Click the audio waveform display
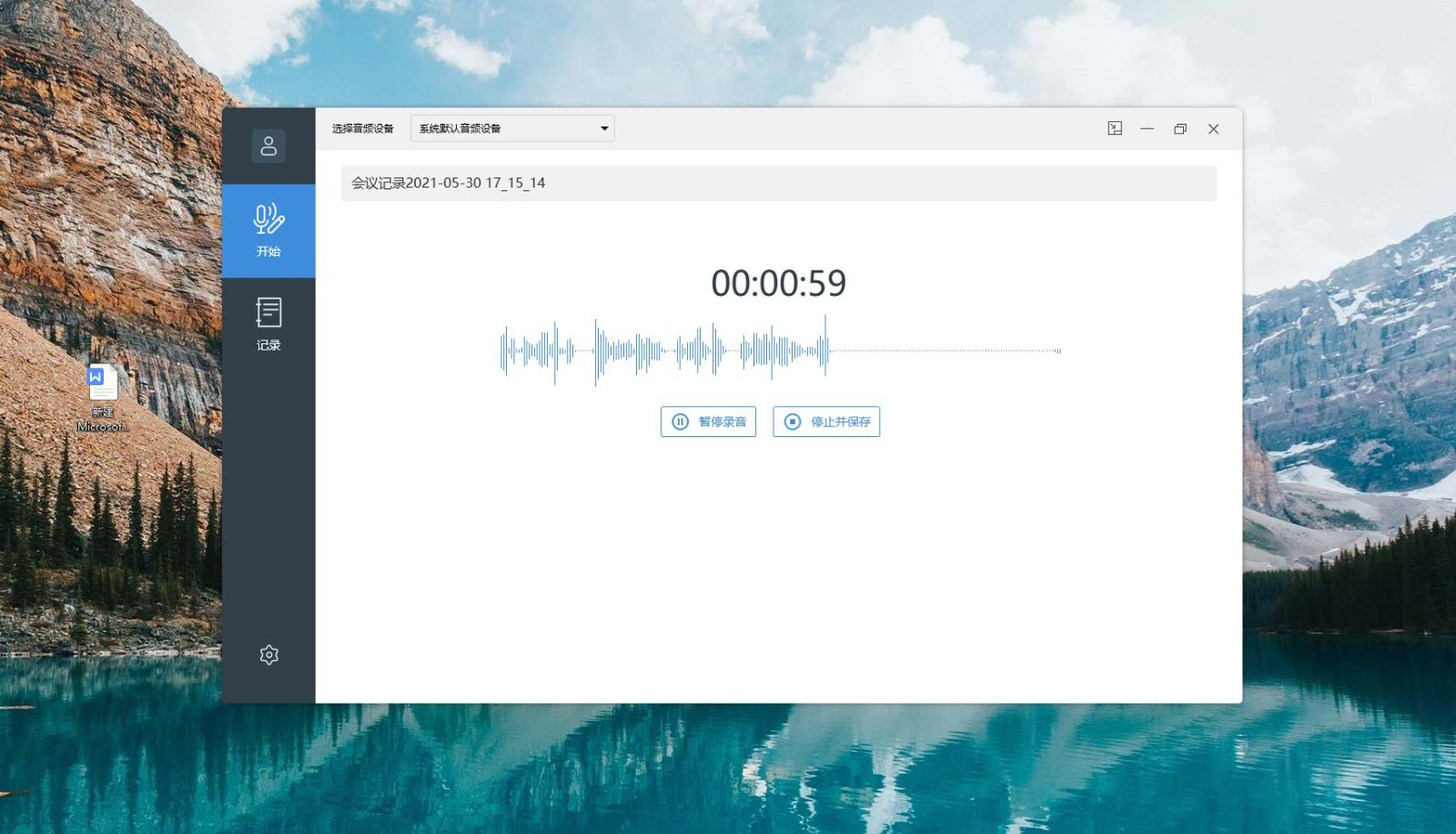The height and width of the screenshot is (834, 1456). click(780, 351)
